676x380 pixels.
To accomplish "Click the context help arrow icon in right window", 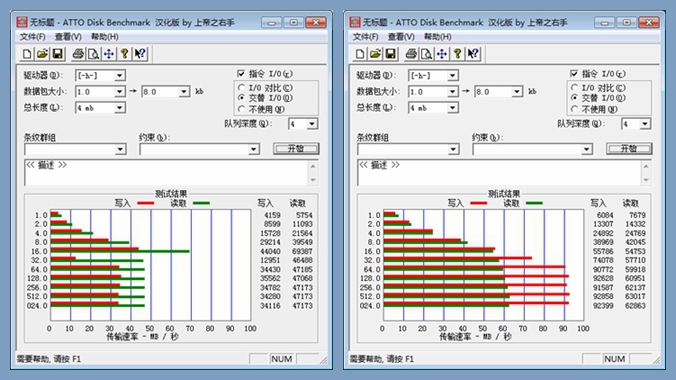I will (473, 54).
